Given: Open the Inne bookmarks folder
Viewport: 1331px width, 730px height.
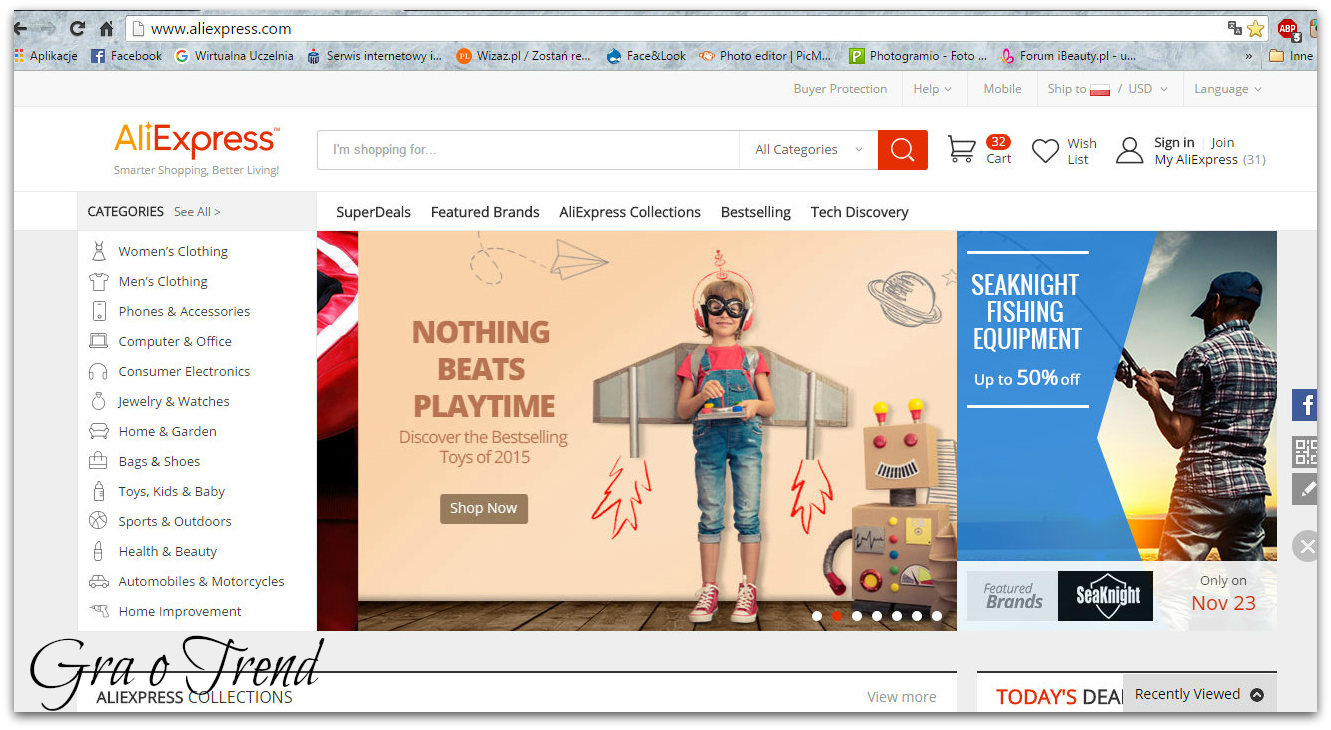Looking at the screenshot, I should tap(1291, 56).
